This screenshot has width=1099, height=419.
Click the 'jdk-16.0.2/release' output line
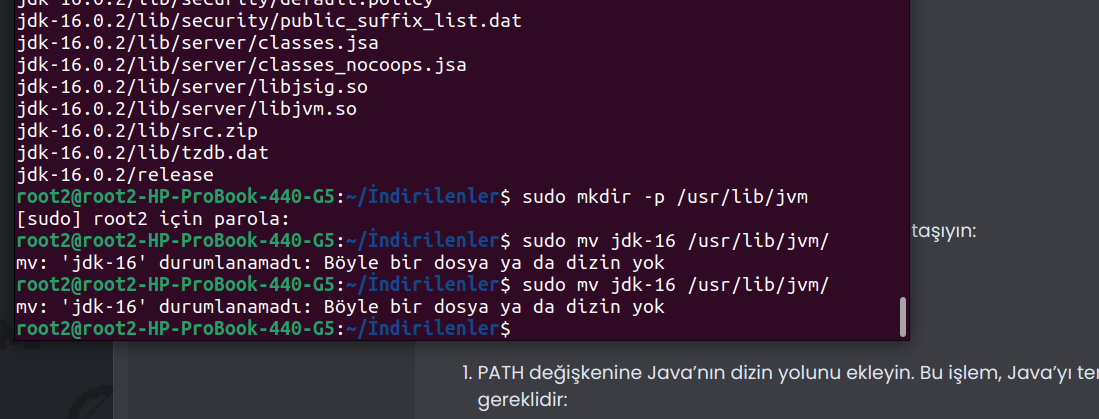115,175
